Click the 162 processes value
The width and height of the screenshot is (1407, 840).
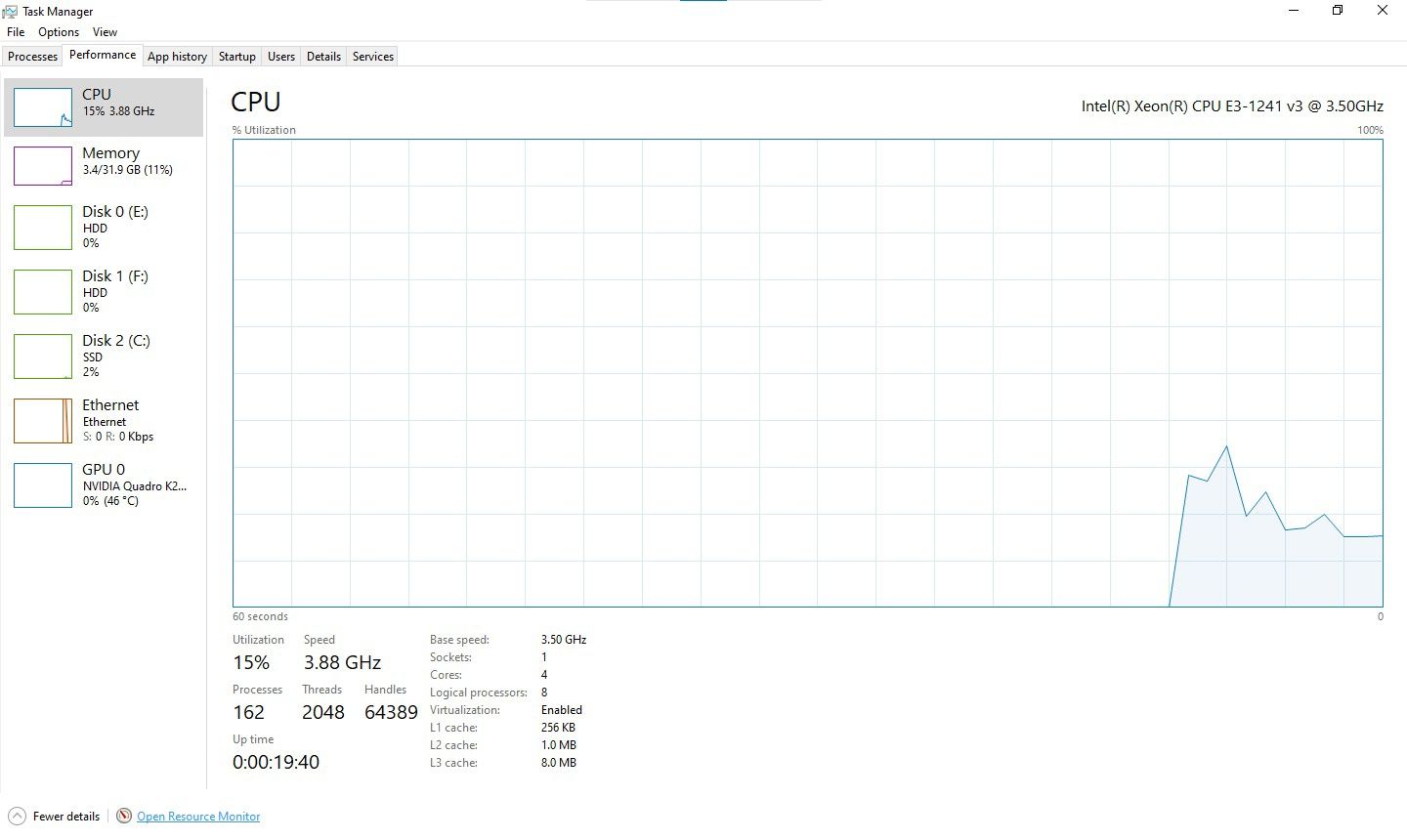coord(248,712)
